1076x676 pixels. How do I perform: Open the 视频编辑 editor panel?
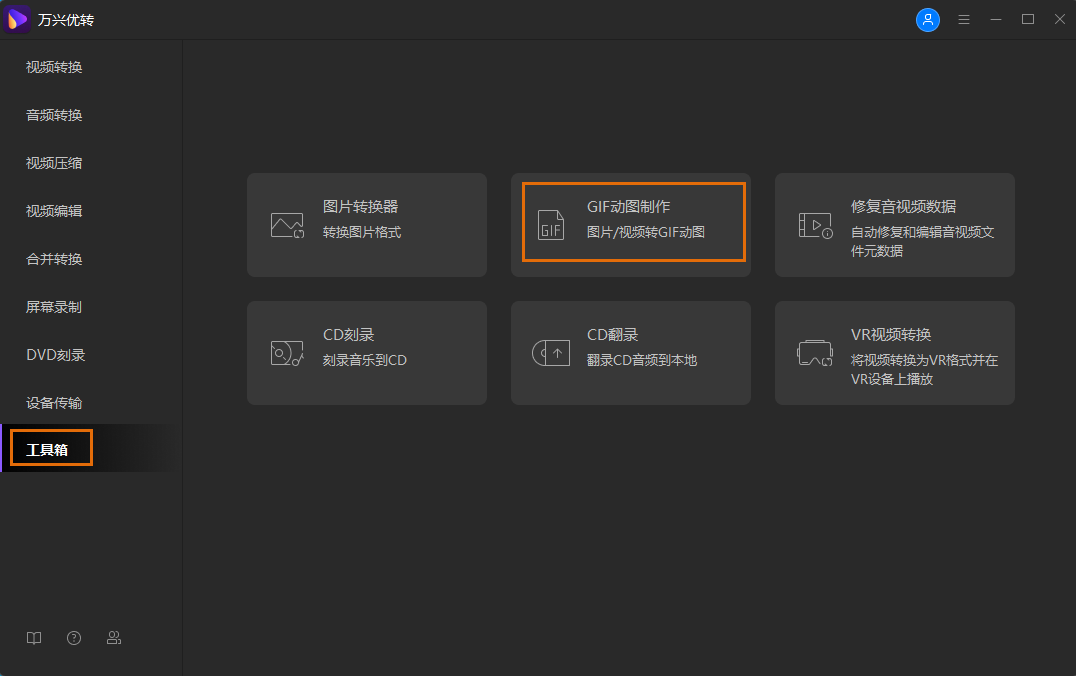click(x=53, y=210)
